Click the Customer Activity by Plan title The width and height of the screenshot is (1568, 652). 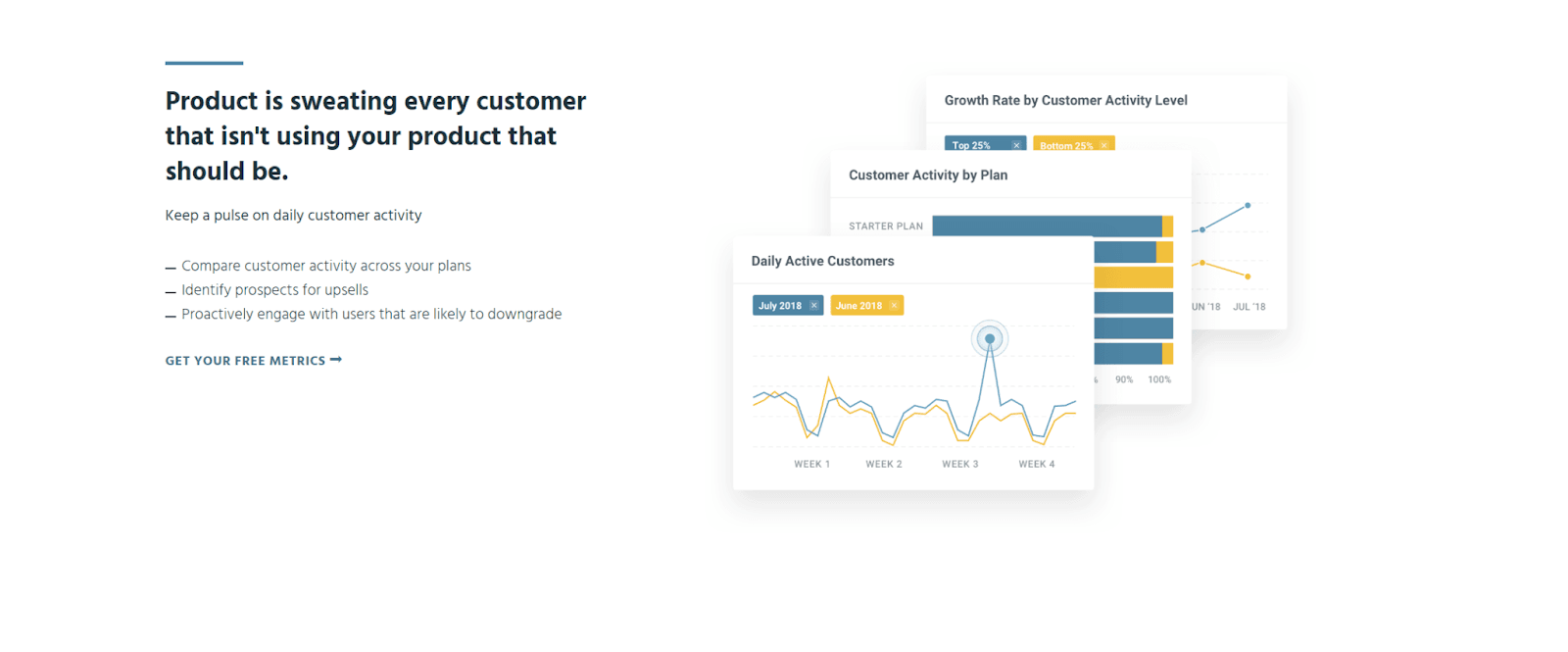927,175
